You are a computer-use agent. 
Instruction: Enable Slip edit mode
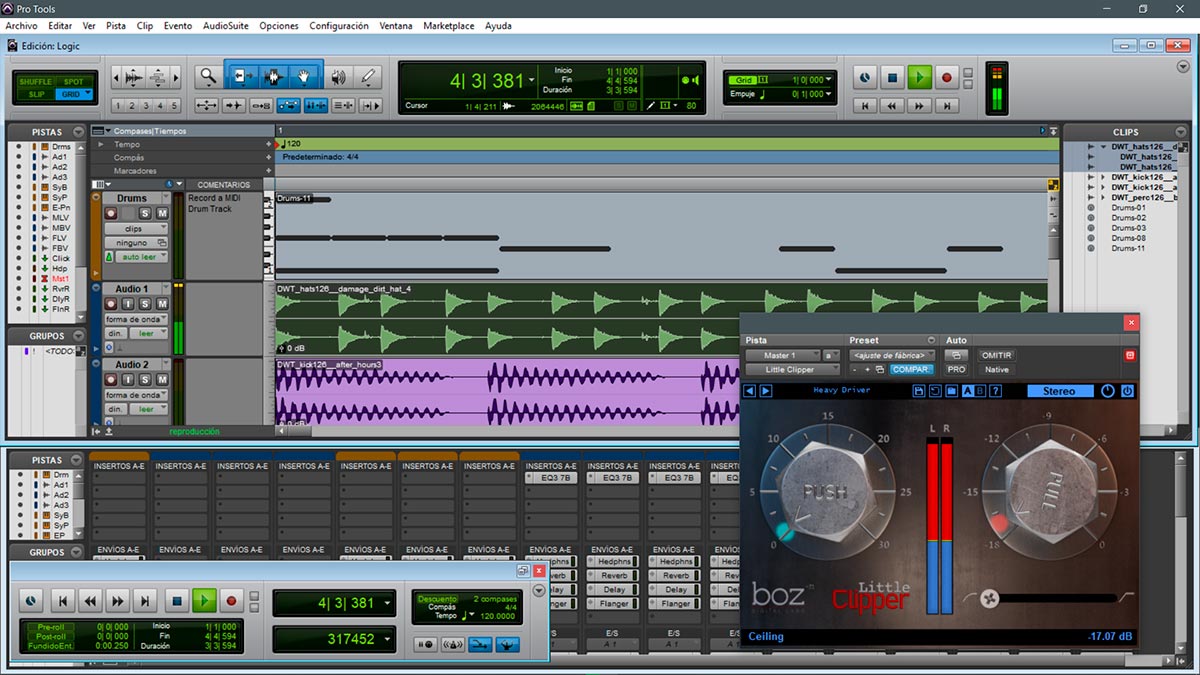36,94
